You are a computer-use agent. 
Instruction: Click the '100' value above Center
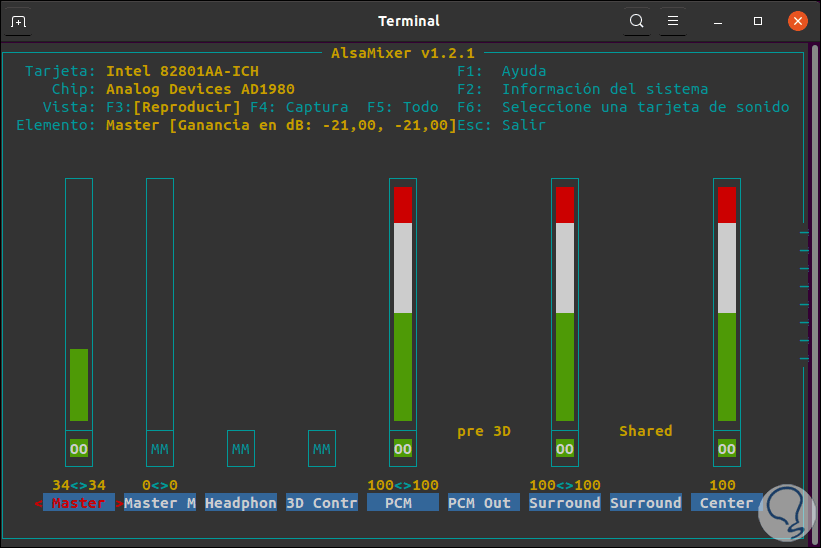[x=722, y=485]
